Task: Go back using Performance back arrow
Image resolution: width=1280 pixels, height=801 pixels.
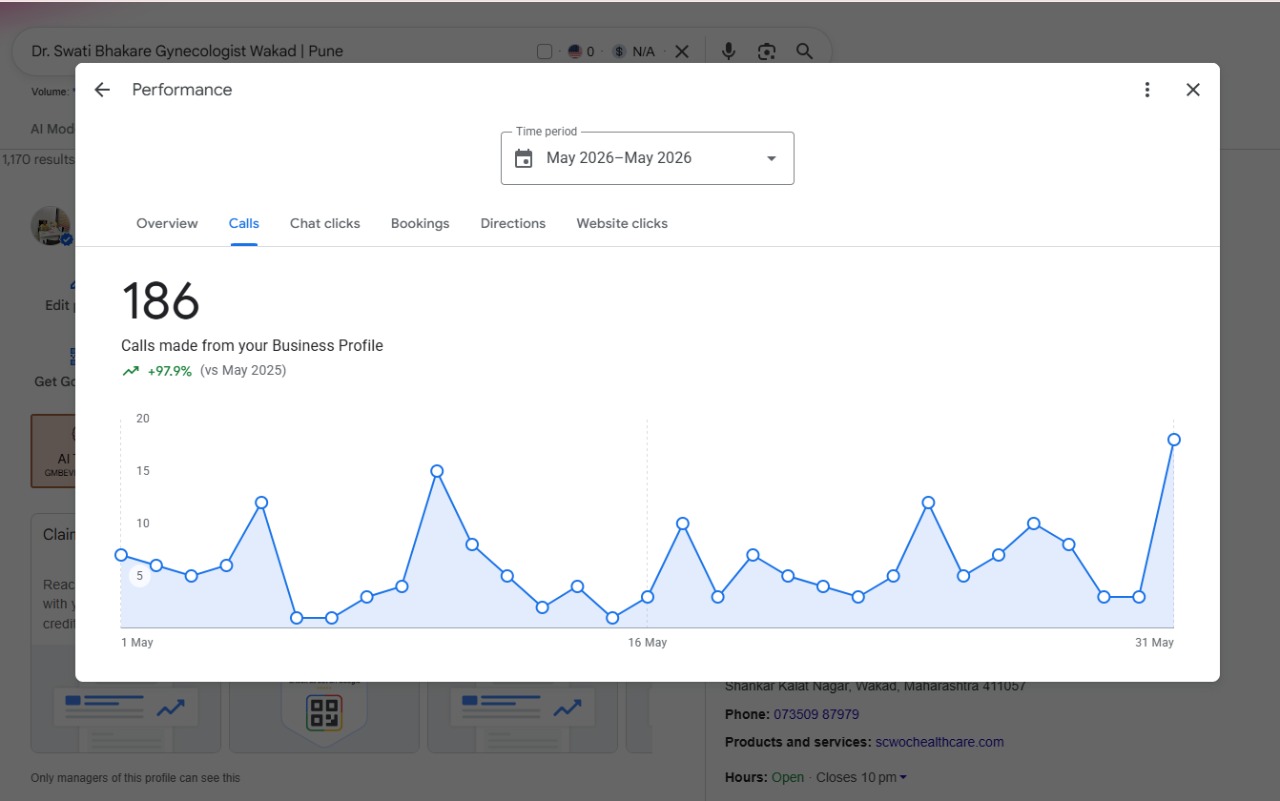Action: coord(102,90)
